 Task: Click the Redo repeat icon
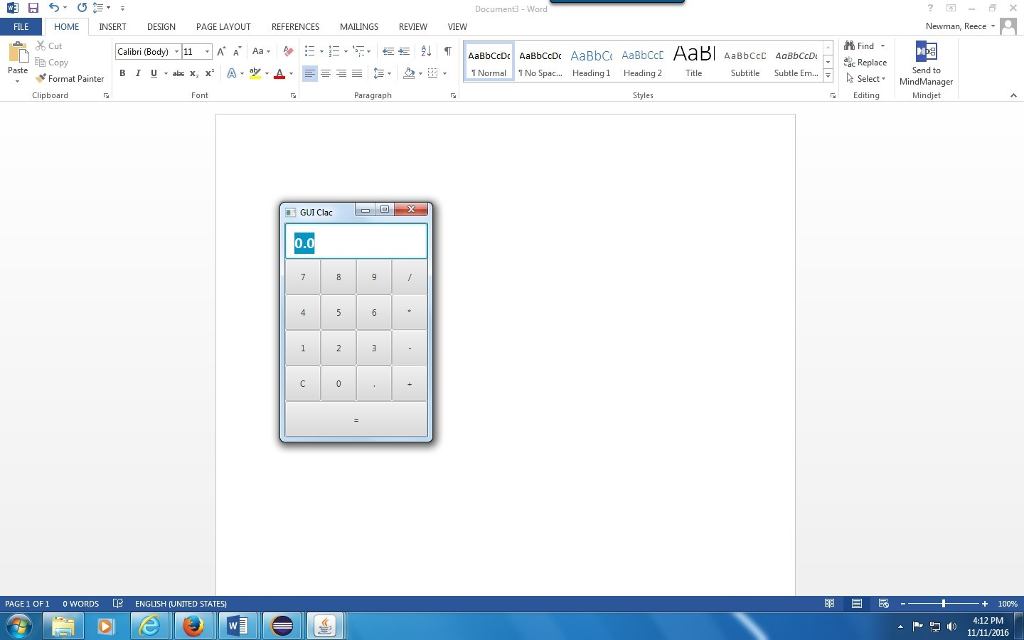(x=82, y=8)
